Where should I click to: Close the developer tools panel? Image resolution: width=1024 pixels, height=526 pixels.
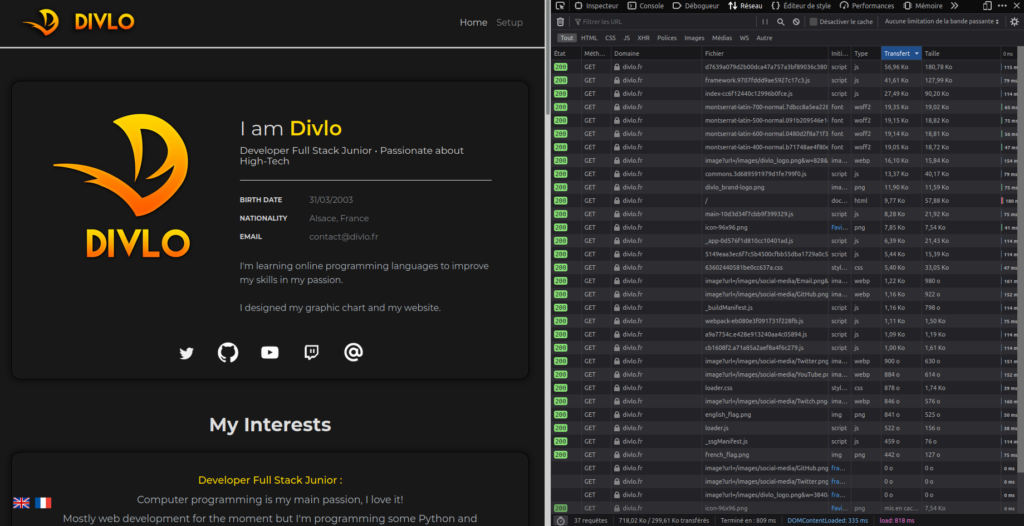tap(1017, 6)
